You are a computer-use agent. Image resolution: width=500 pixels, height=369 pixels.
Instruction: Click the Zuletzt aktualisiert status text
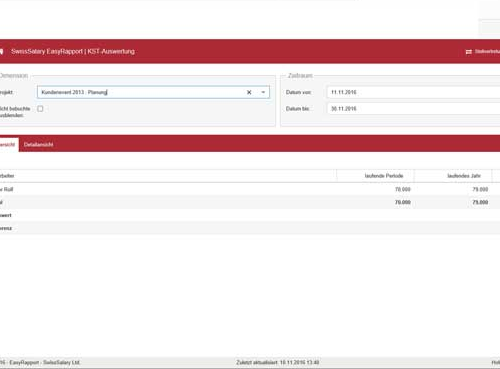pos(278,362)
